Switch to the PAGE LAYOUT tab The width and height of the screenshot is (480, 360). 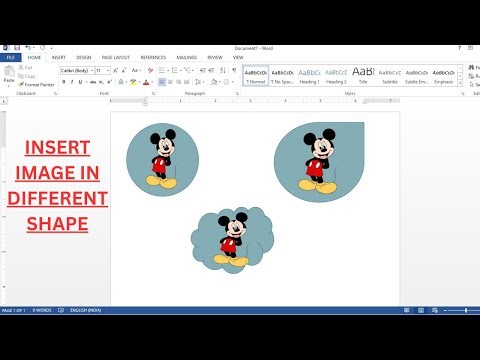(116, 58)
